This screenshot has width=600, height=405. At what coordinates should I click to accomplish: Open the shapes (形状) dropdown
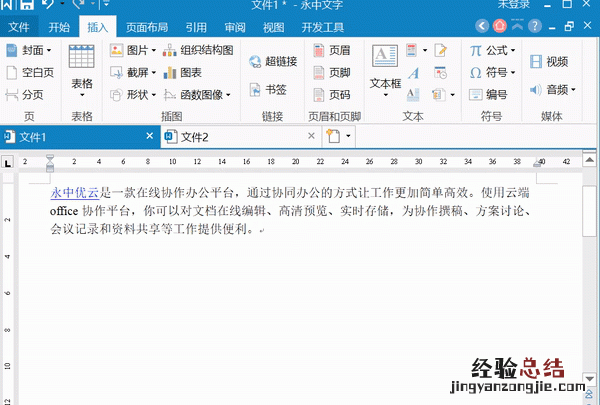[133, 95]
